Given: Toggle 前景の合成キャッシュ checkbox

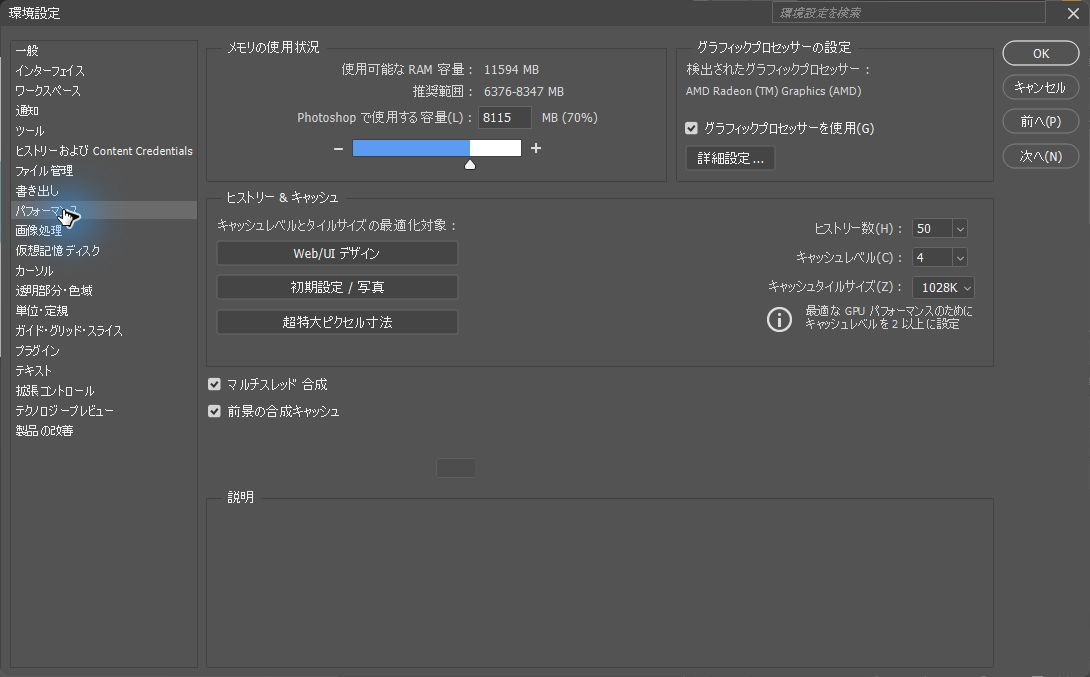Looking at the screenshot, I should pyautogui.click(x=214, y=411).
